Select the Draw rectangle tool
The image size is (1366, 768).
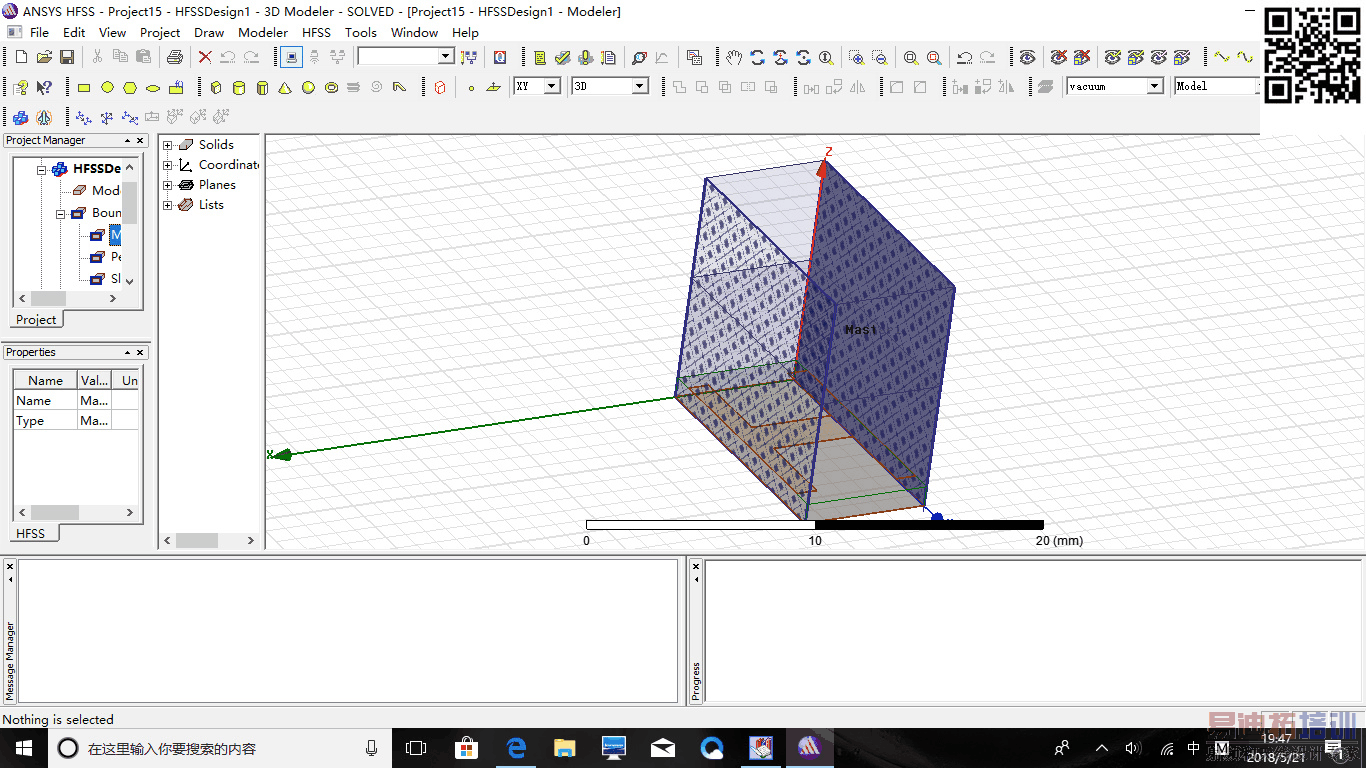(x=84, y=88)
